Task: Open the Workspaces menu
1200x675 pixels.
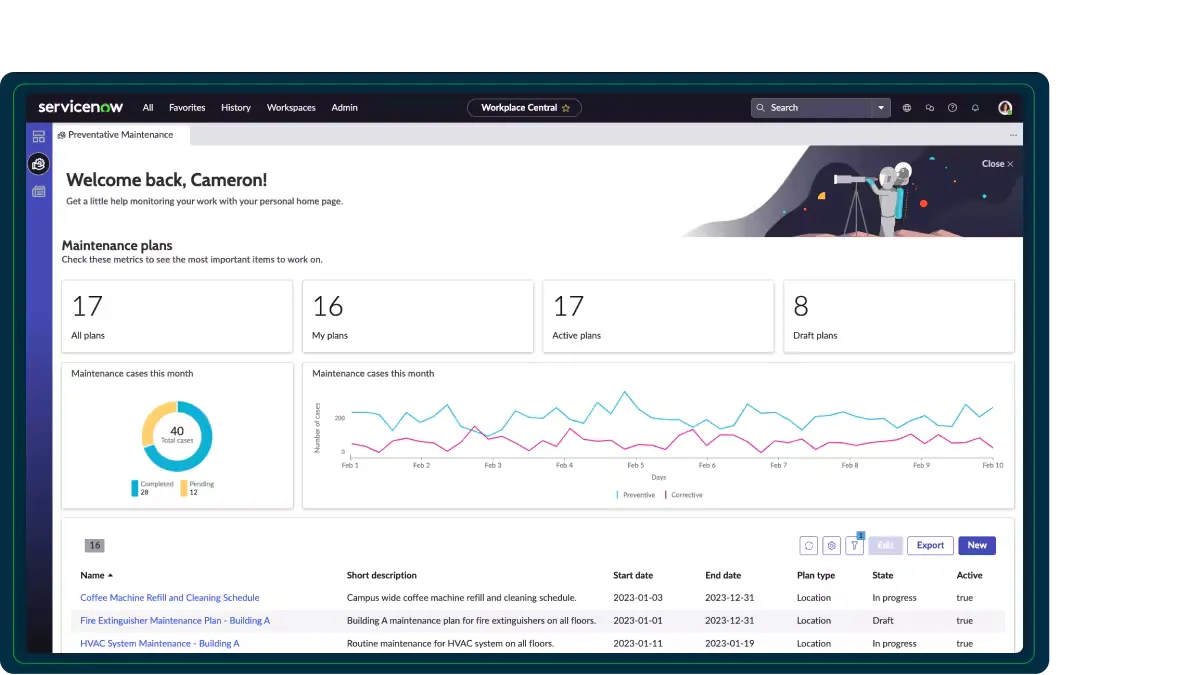Action: 291,108
